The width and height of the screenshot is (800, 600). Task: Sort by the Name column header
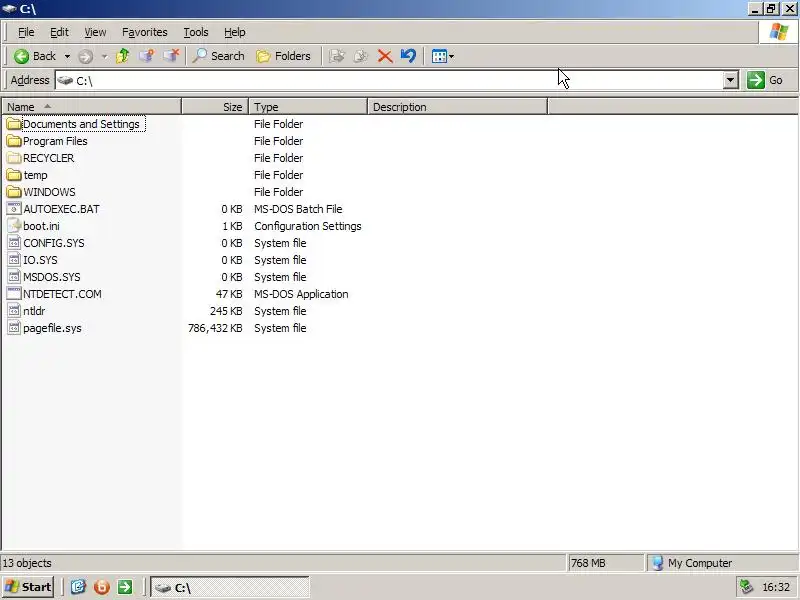pos(91,107)
